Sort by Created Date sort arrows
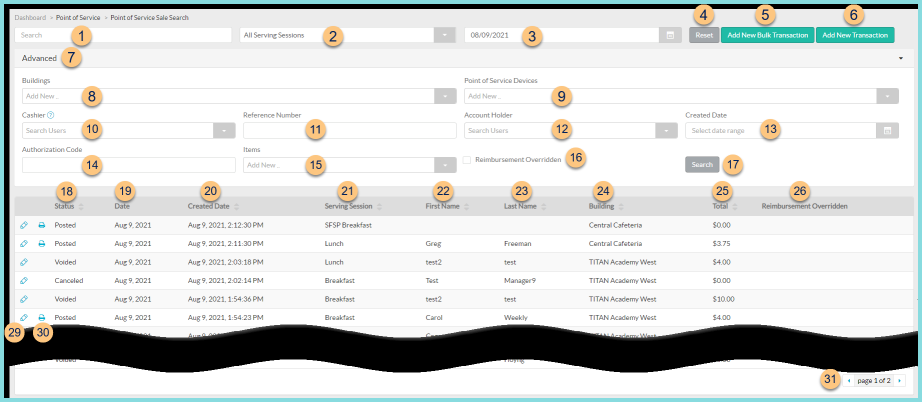This screenshot has height=402, width=922. pos(236,207)
